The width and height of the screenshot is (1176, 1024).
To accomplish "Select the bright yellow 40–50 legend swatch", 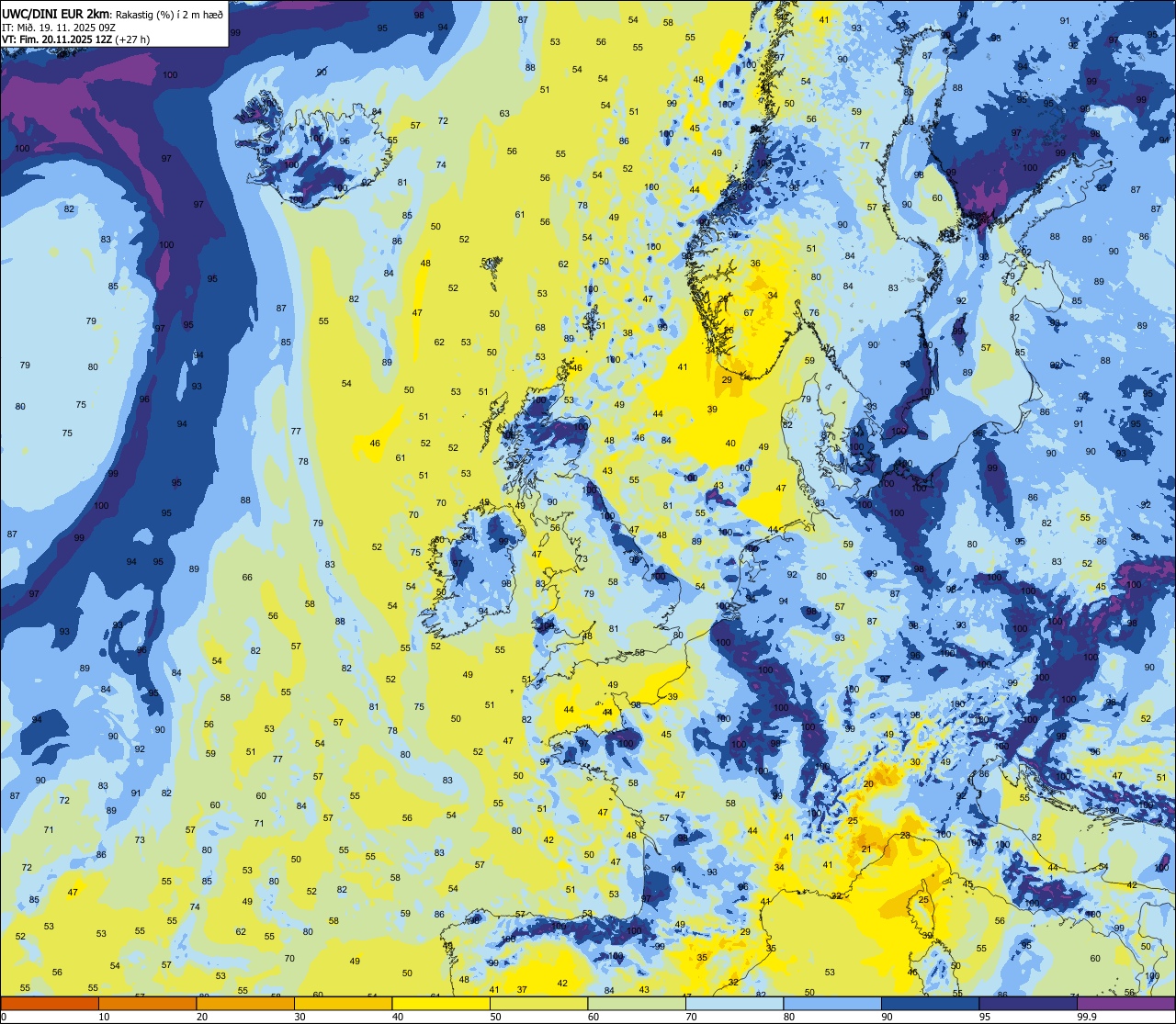I will (441, 1004).
